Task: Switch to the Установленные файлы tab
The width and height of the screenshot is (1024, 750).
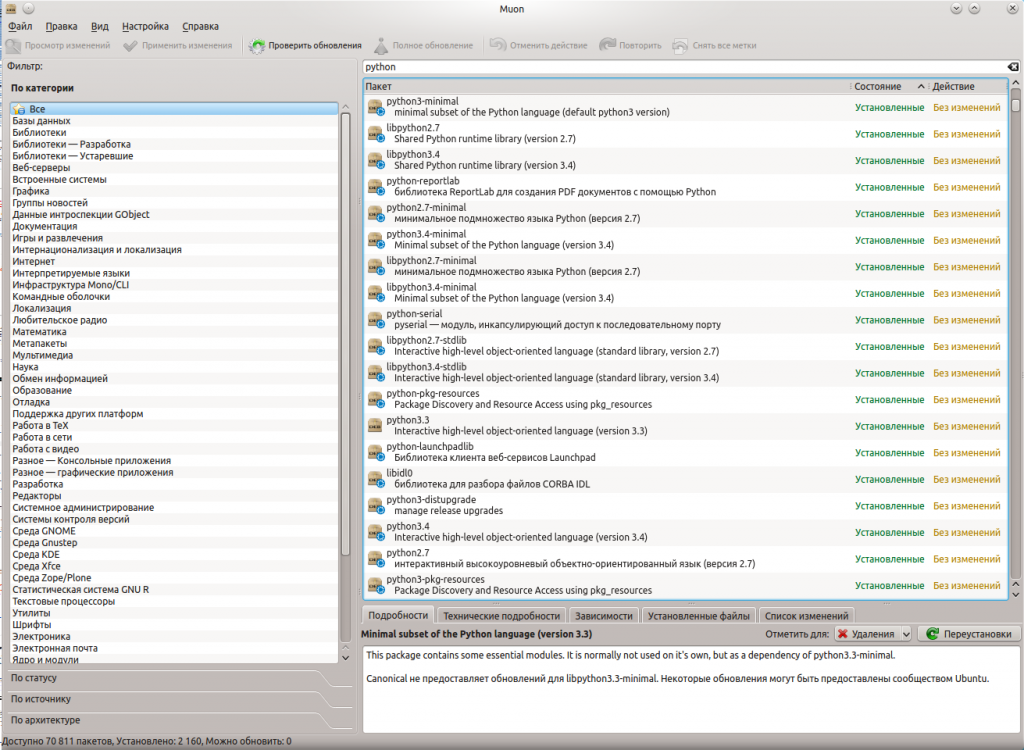Action: [x=699, y=615]
